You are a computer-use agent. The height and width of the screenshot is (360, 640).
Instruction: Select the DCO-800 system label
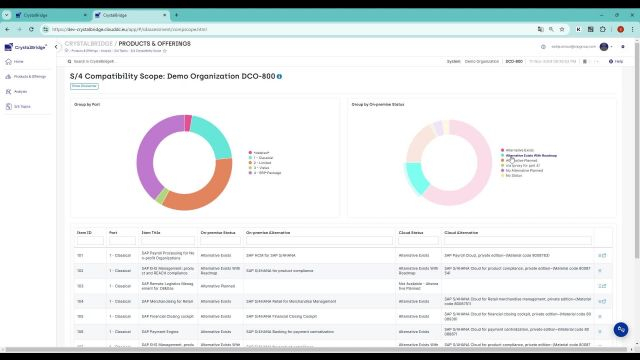514,62
